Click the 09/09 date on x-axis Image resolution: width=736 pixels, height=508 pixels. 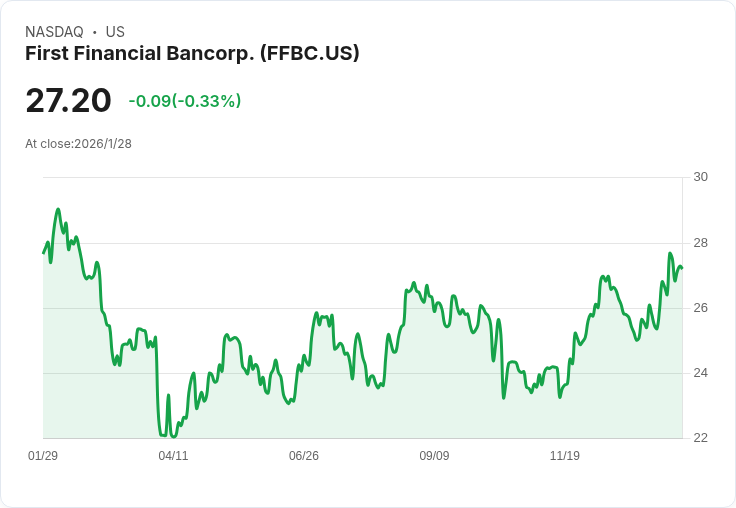tap(434, 455)
